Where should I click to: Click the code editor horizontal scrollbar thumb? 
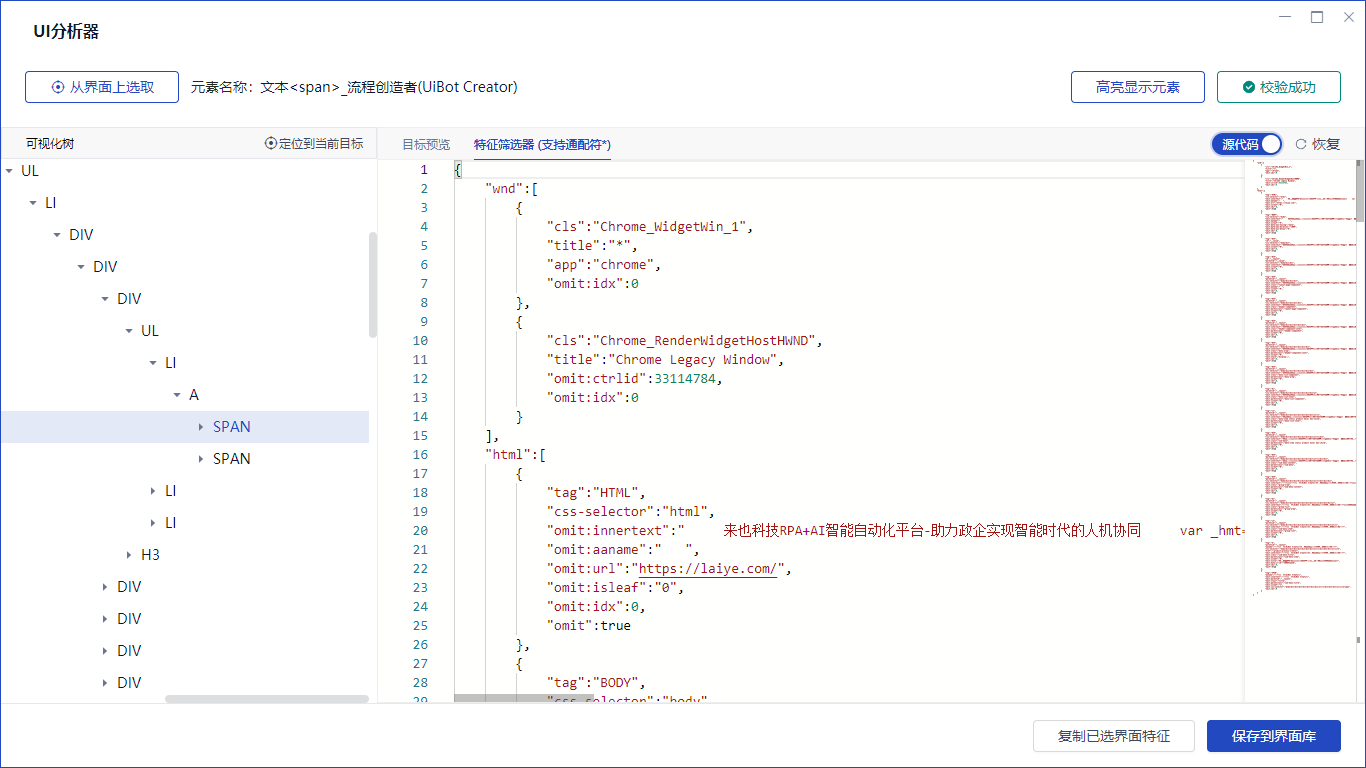(524, 698)
